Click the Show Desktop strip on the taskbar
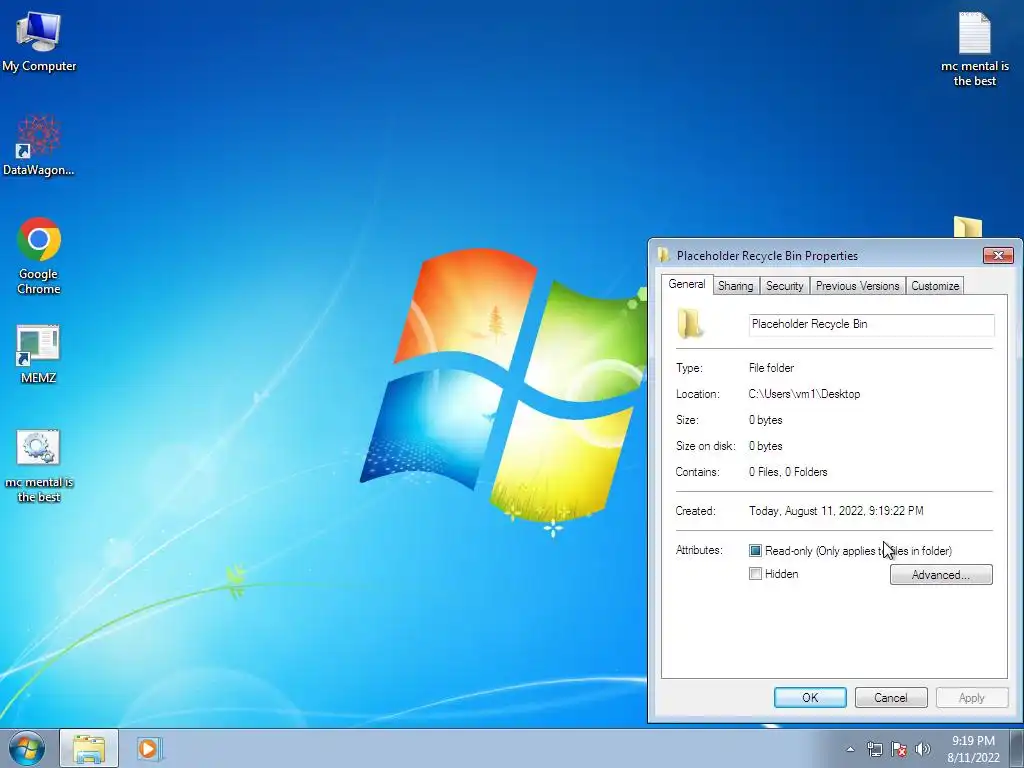 pyautogui.click(x=1017, y=748)
